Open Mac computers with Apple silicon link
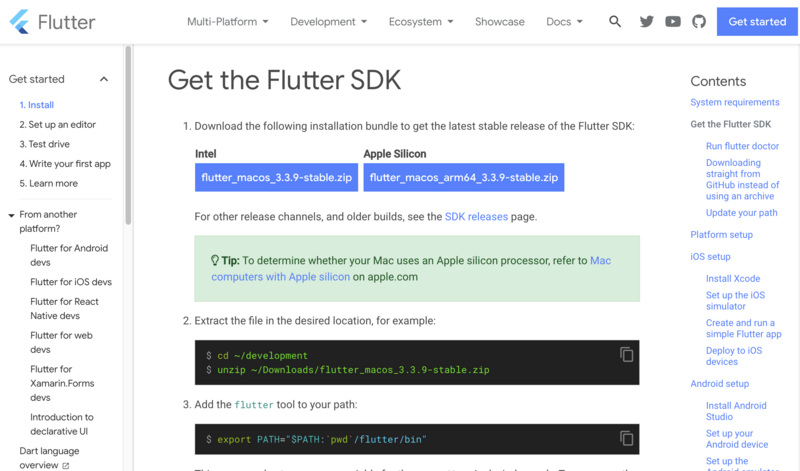 411,268
